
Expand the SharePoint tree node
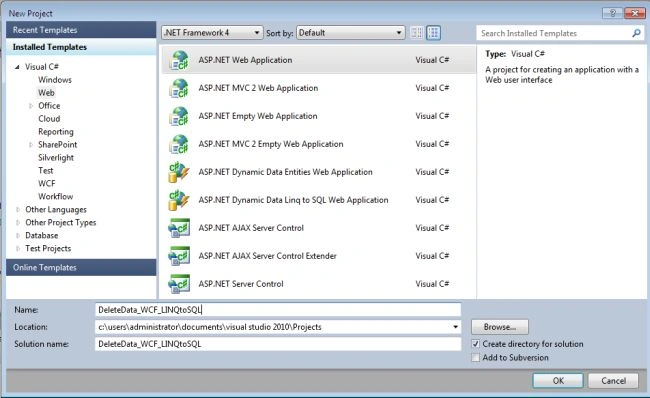coord(31,145)
